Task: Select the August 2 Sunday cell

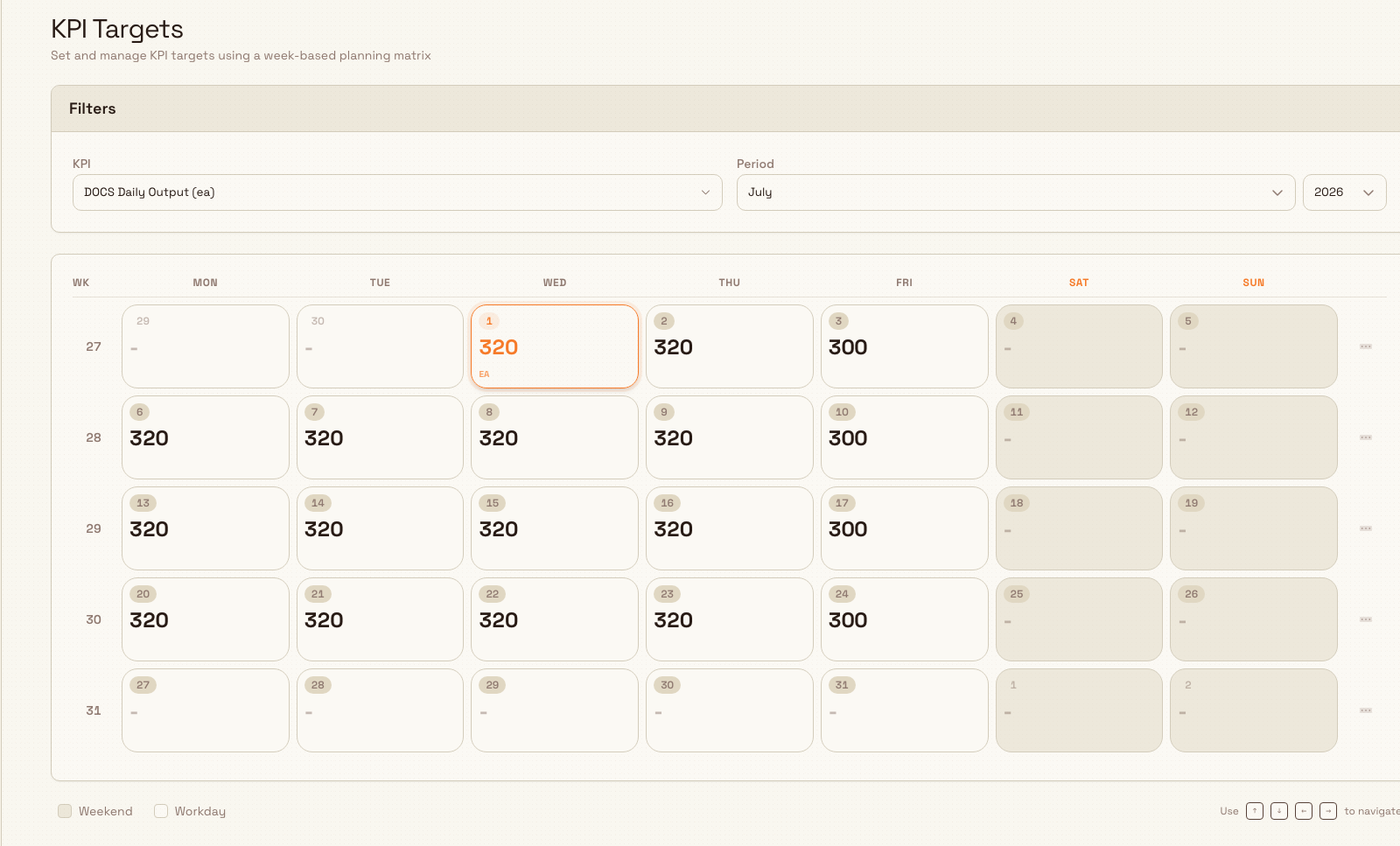Action: 1254,710
